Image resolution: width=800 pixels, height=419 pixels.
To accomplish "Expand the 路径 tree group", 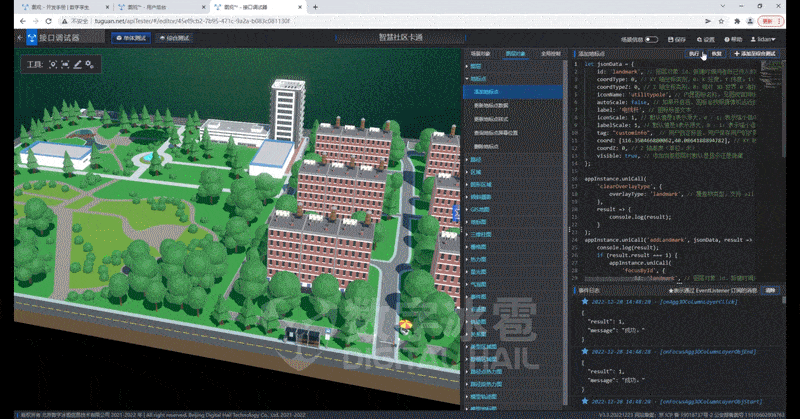I will (477, 159).
